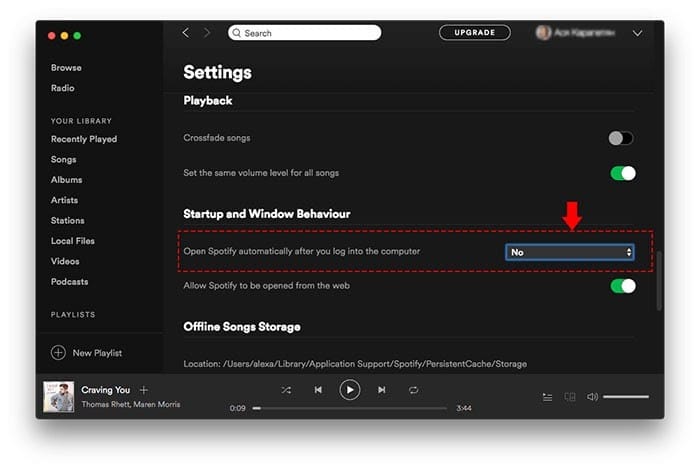This screenshot has height=470, width=700.
Task: Save song with the plus icon
Action: coord(144,390)
